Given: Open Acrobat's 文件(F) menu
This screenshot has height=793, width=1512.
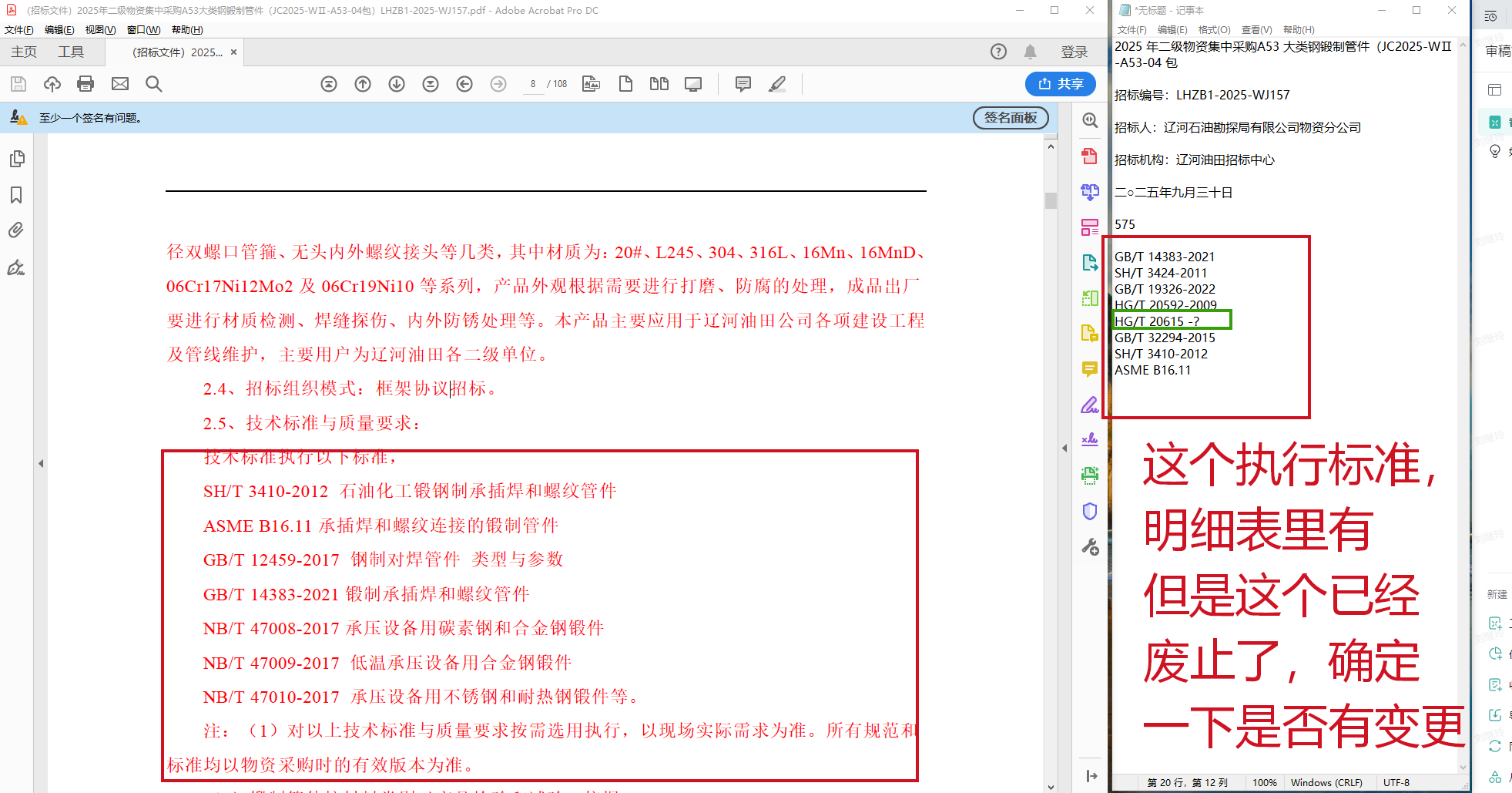Looking at the screenshot, I should (x=19, y=30).
